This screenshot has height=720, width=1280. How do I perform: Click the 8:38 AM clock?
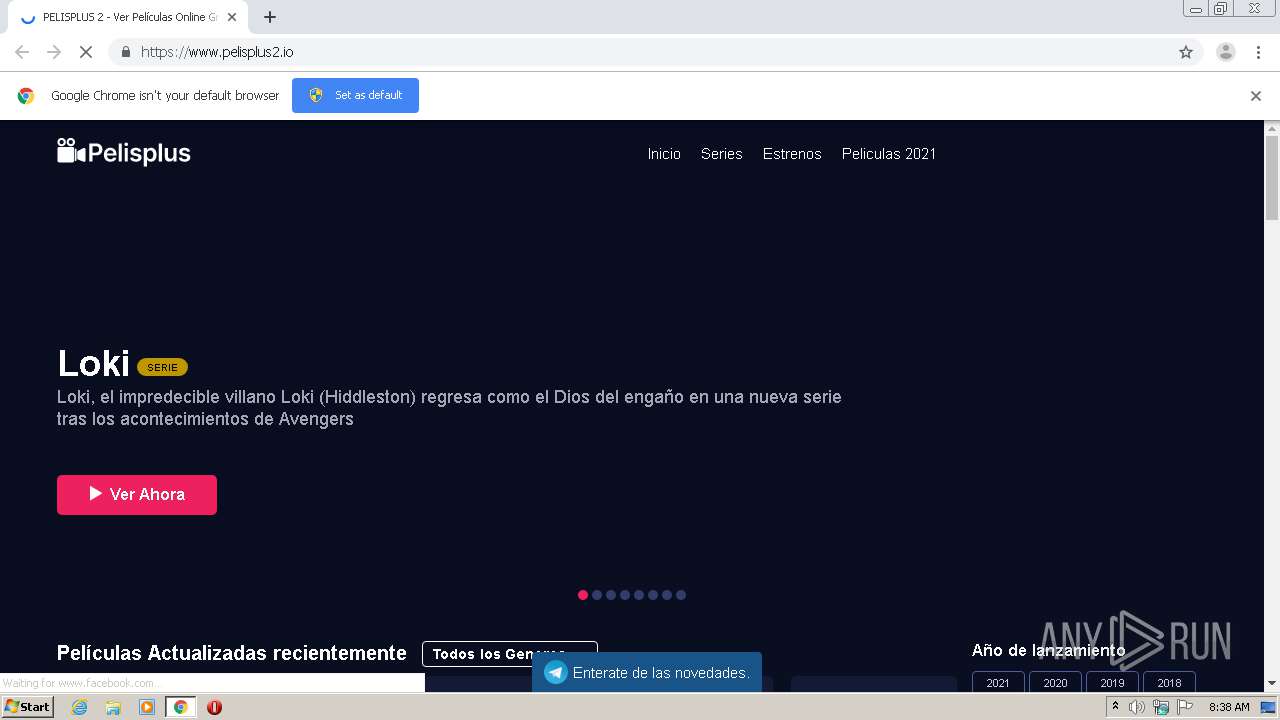[1229, 707]
